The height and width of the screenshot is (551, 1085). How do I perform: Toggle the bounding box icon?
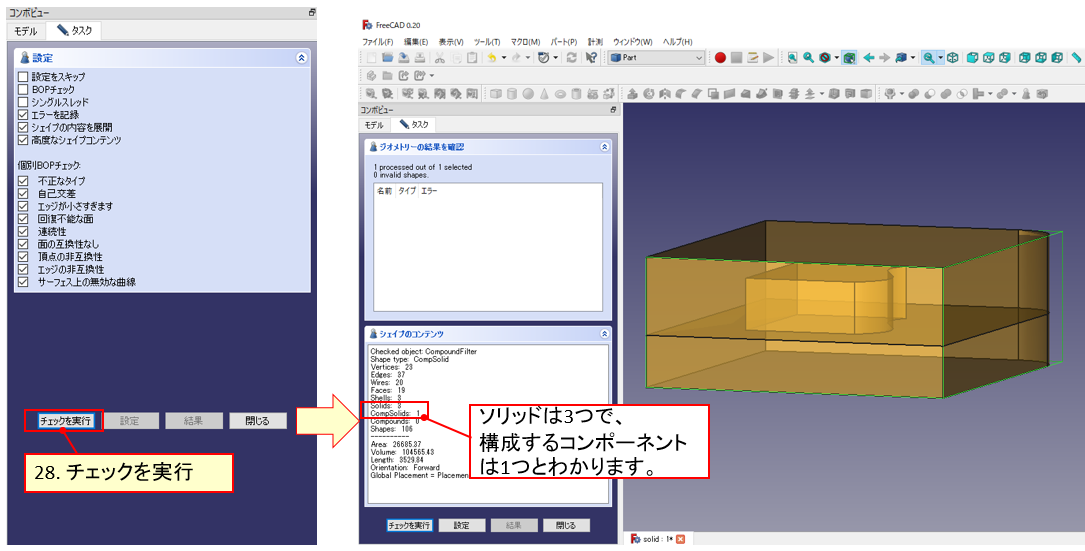click(x=849, y=57)
